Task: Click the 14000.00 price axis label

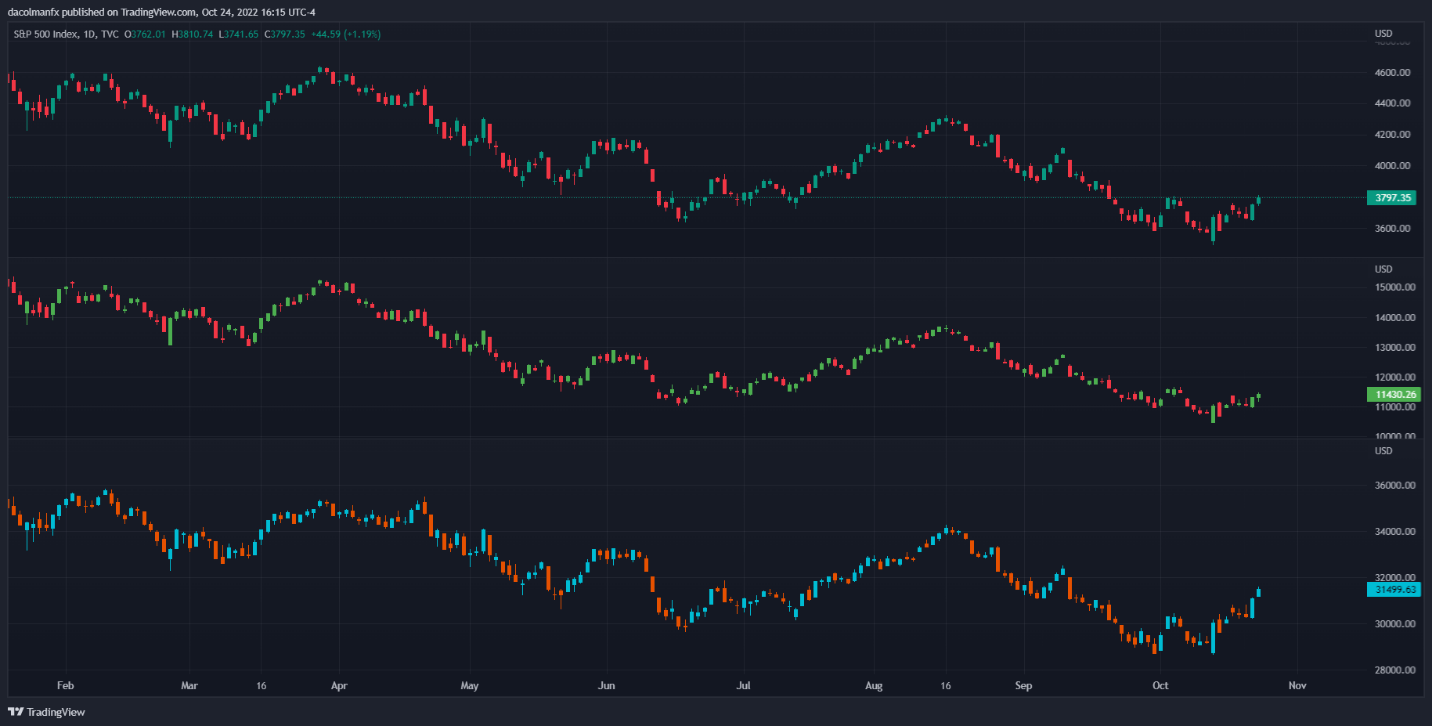Action: (x=1395, y=318)
